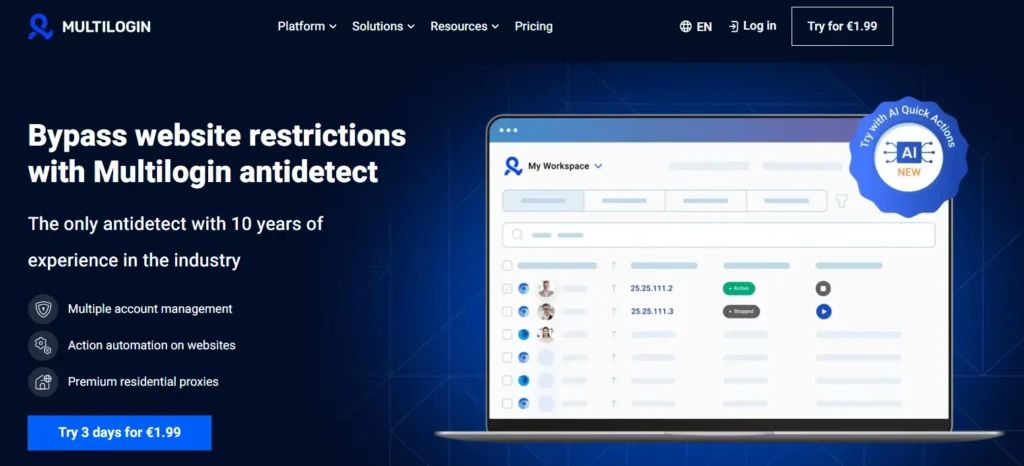Click the filter funnel icon in workspace

pos(841,201)
